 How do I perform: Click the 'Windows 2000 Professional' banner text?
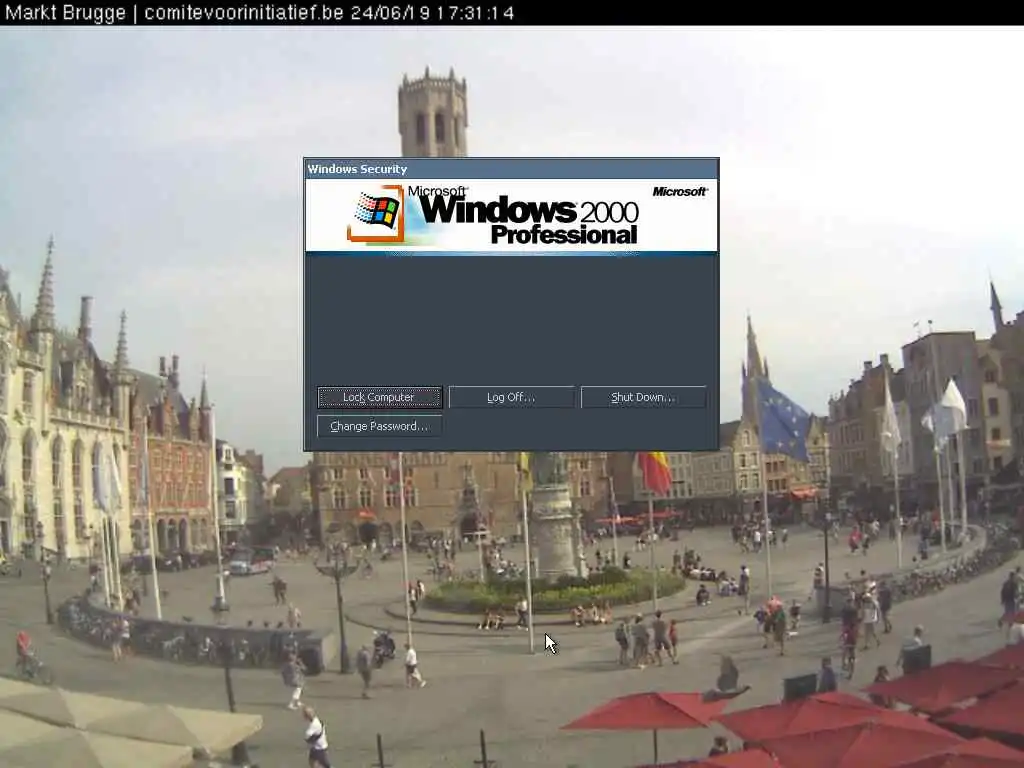tap(529, 219)
